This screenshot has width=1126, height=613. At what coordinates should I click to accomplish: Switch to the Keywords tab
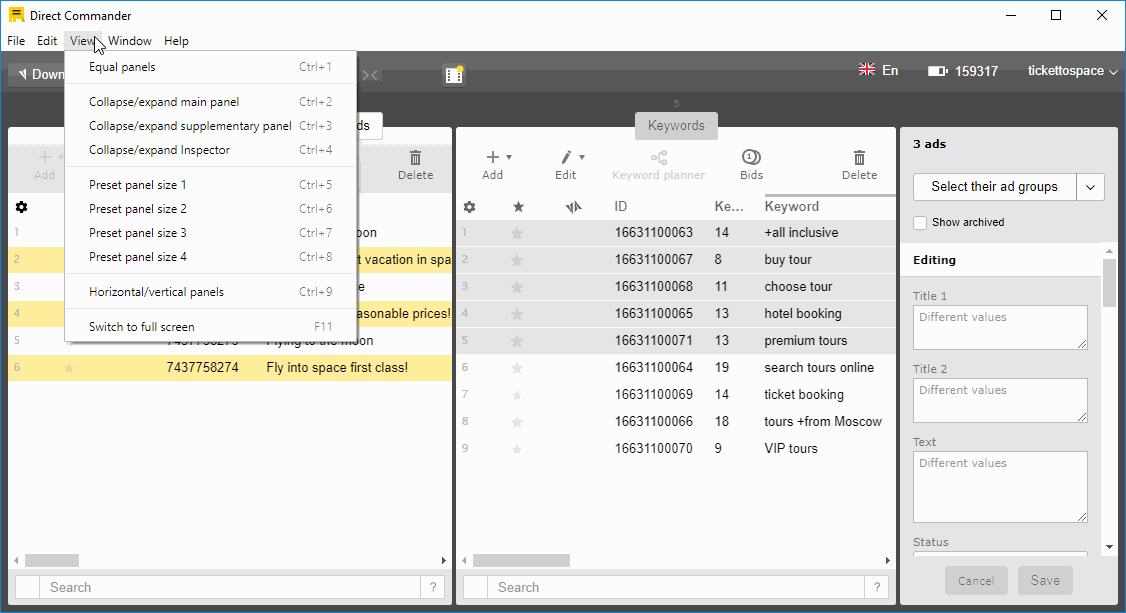click(x=676, y=126)
